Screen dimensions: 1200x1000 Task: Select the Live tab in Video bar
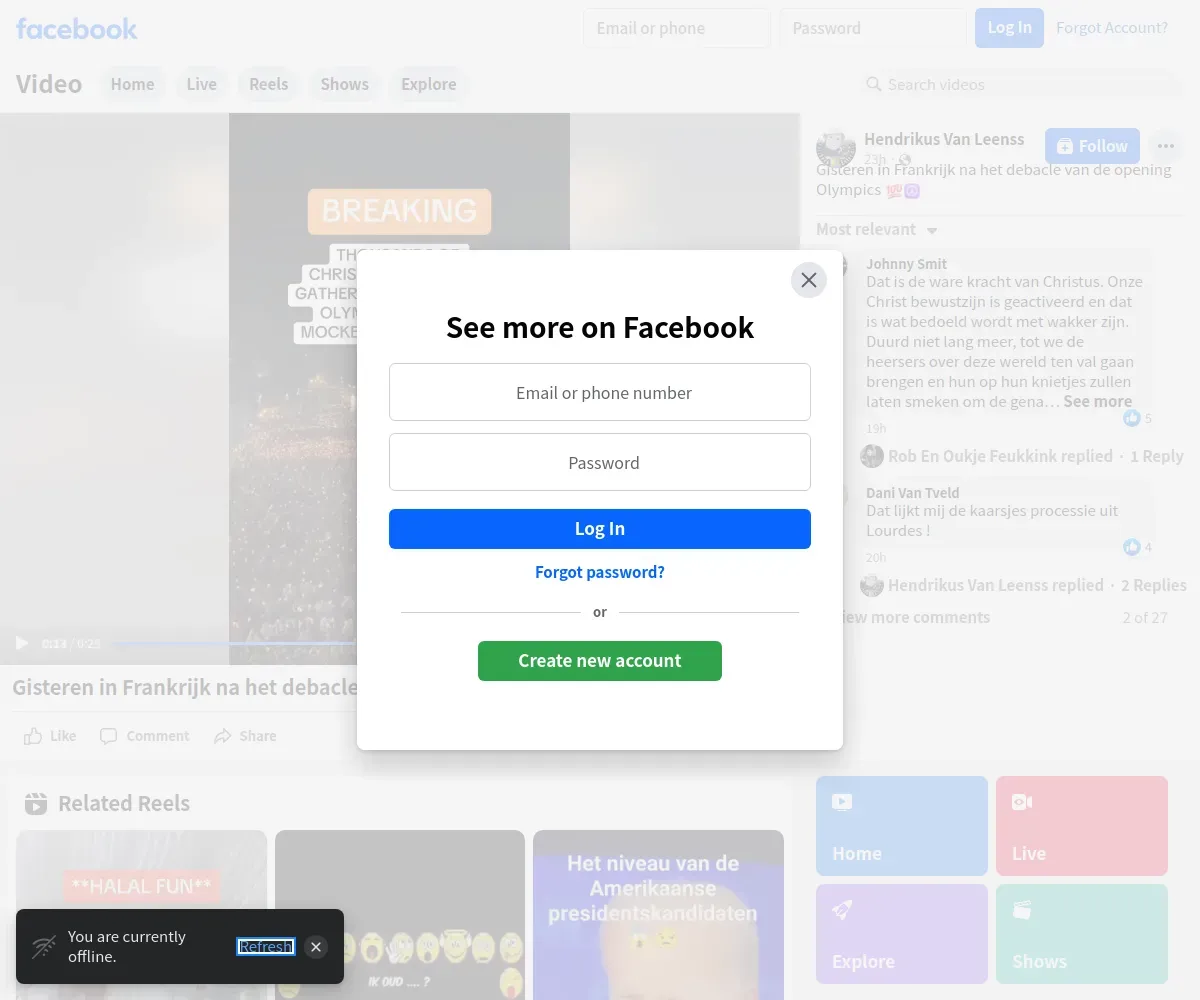coord(201,84)
